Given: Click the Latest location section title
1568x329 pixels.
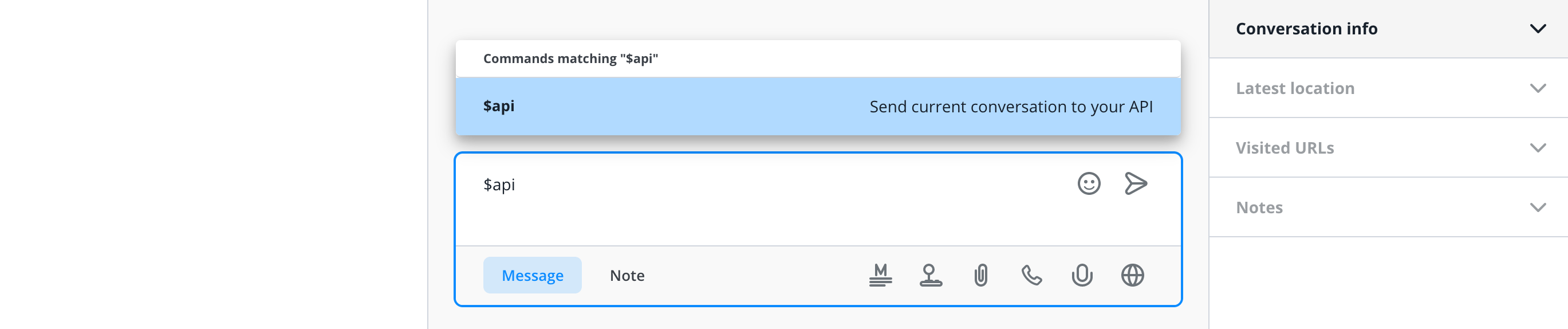Looking at the screenshot, I should click(1295, 88).
